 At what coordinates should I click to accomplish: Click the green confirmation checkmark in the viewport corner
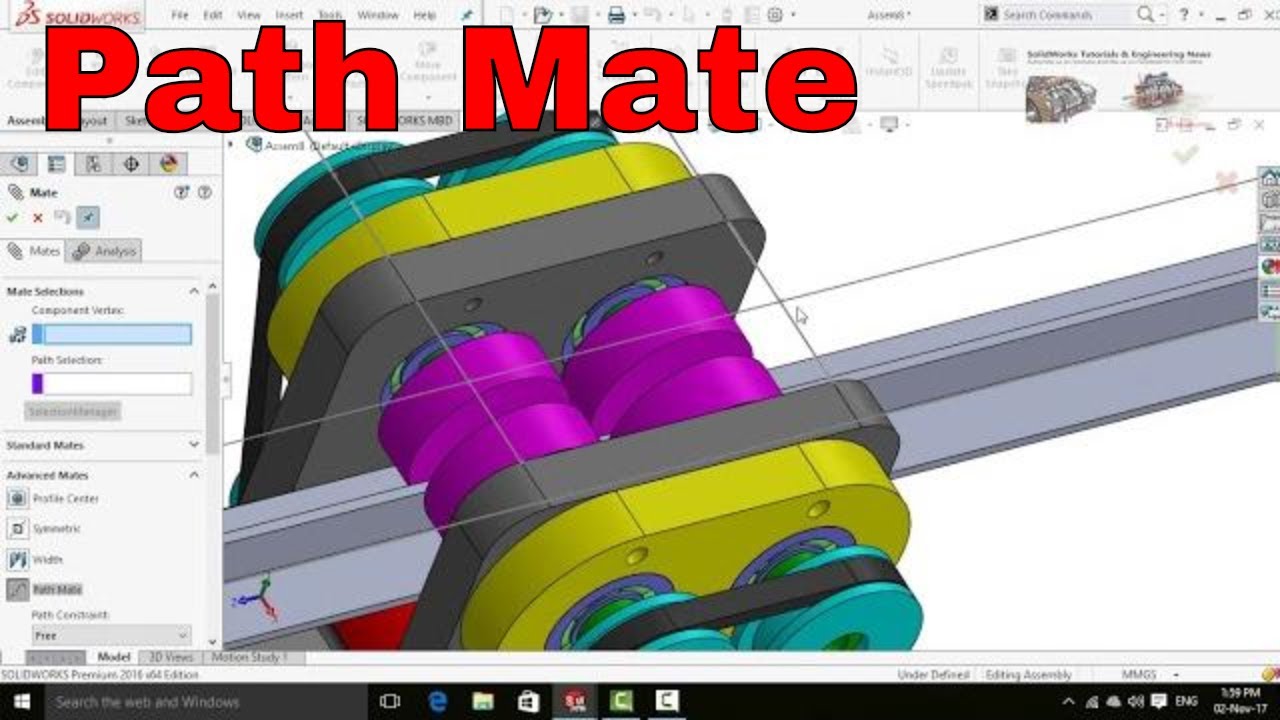[1185, 154]
